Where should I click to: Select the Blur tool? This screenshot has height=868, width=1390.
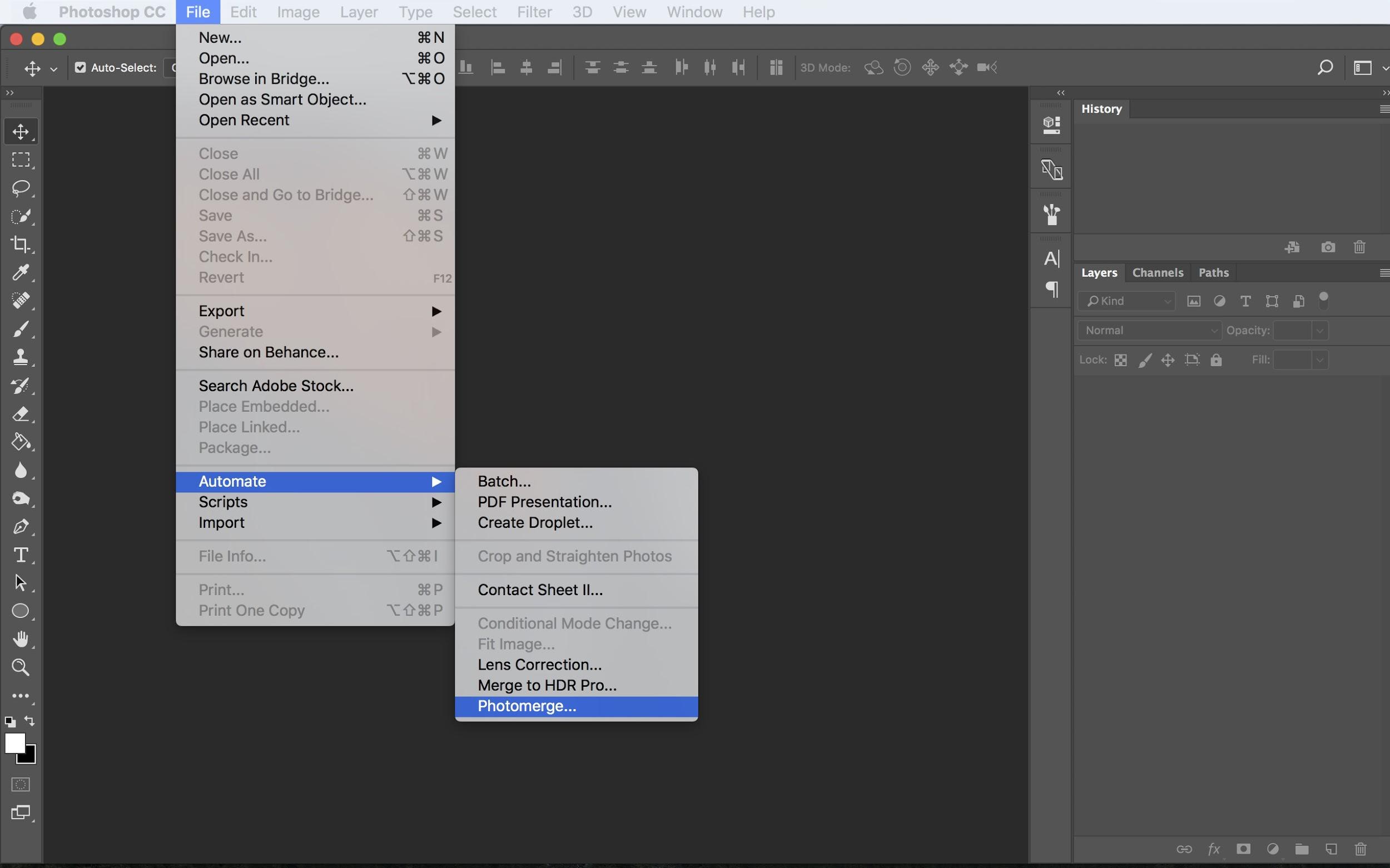(21, 470)
